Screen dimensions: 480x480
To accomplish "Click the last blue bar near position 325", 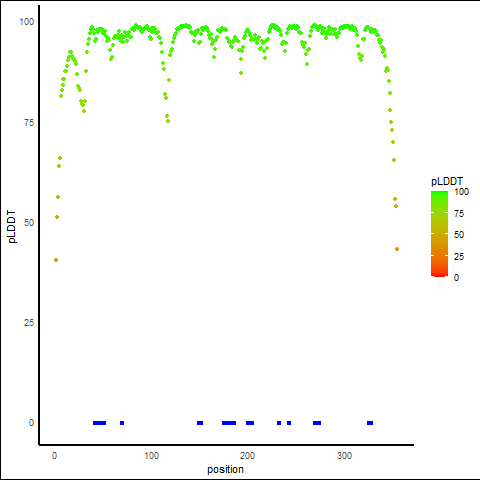I will coord(370,423).
